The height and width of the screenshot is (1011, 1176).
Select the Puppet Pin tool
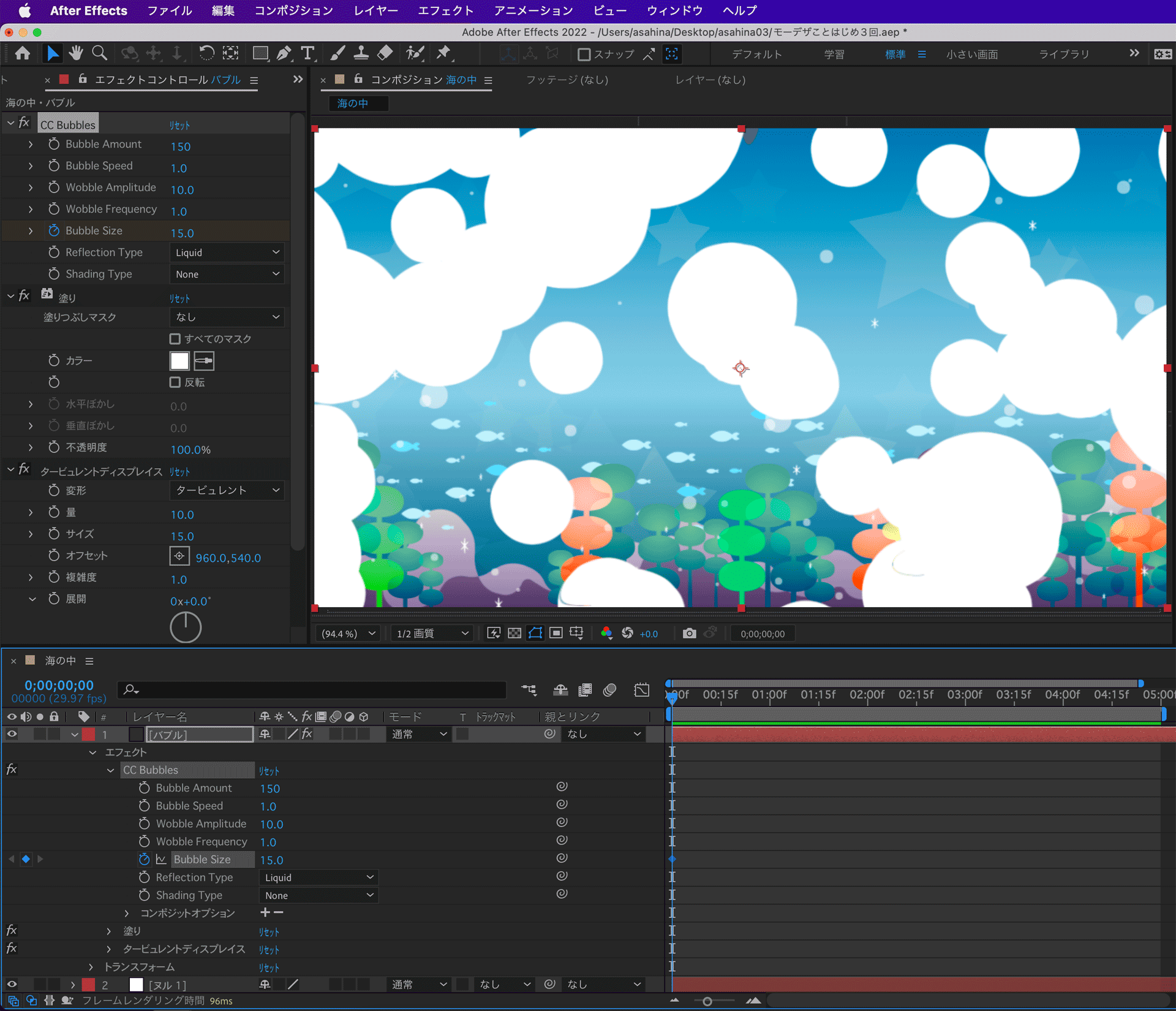[x=443, y=54]
